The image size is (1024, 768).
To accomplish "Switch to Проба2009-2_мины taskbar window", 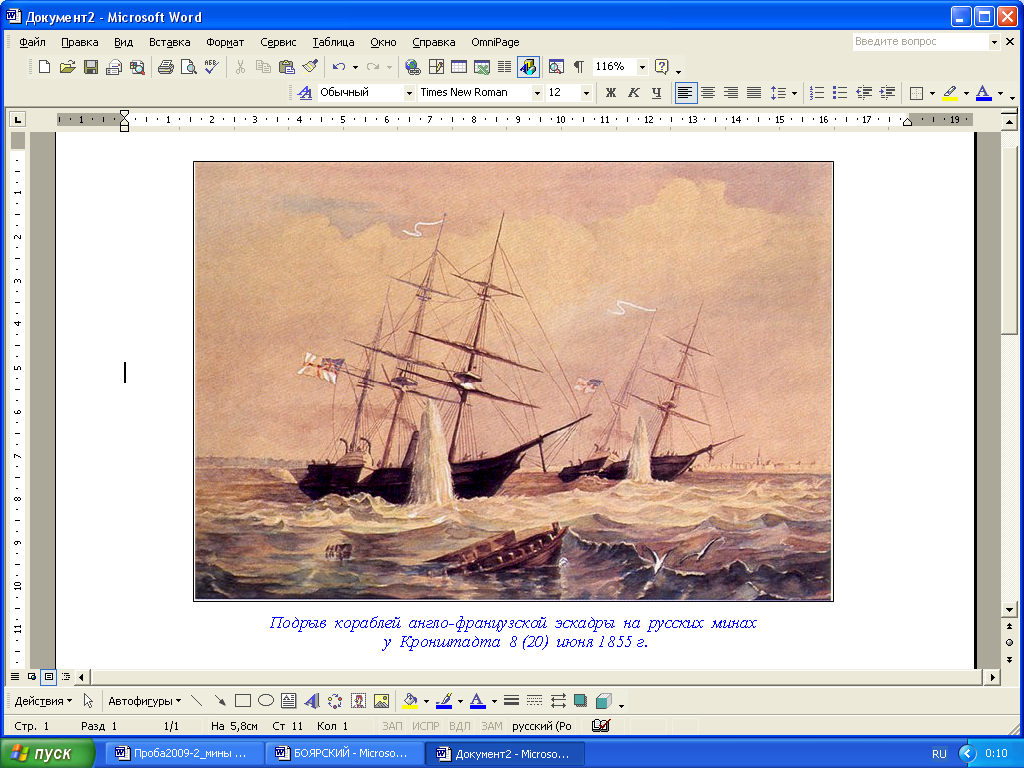I will [x=185, y=754].
